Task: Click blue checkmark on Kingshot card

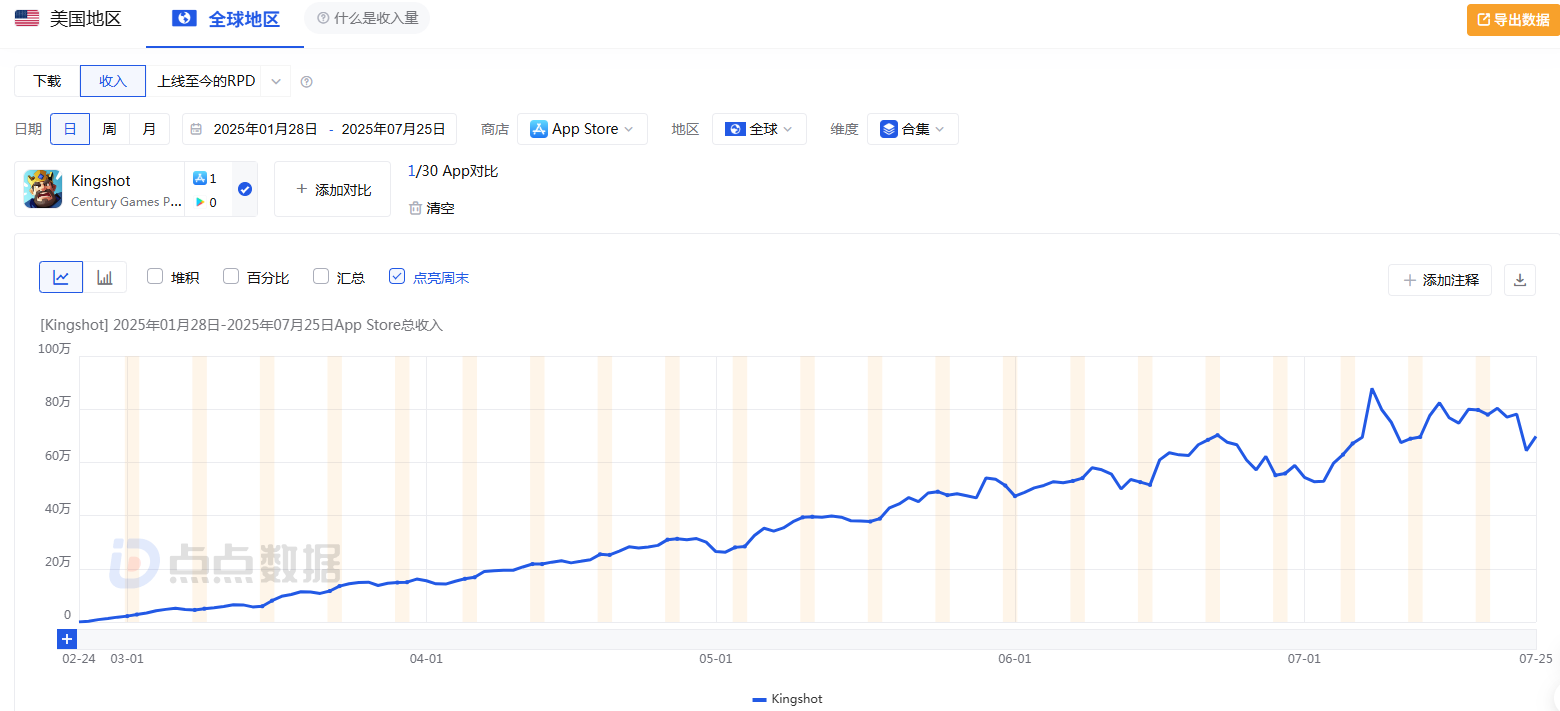Action: pos(245,189)
